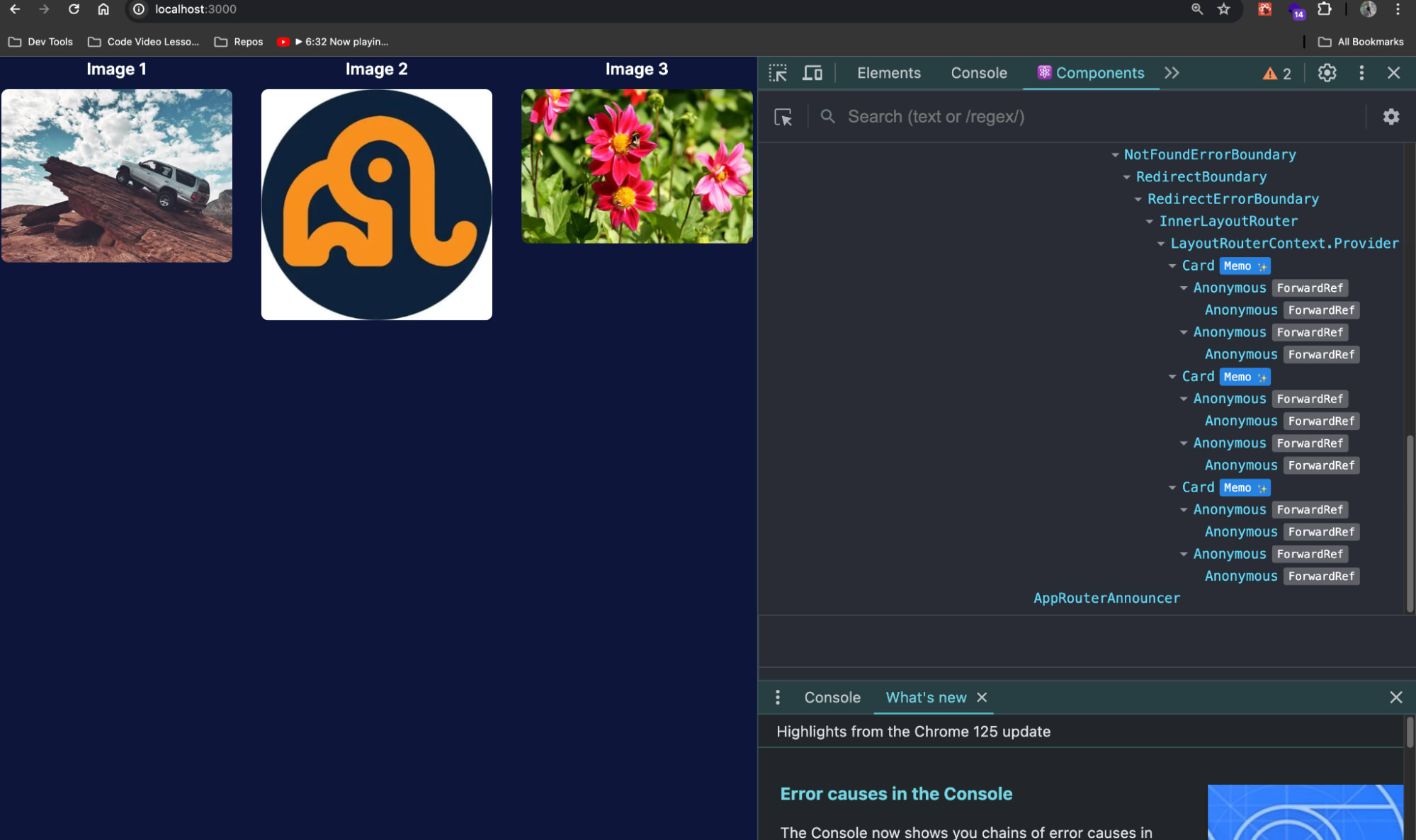Open the Dev Tools bookmark folder
This screenshot has width=1416, height=840.
click(40, 42)
